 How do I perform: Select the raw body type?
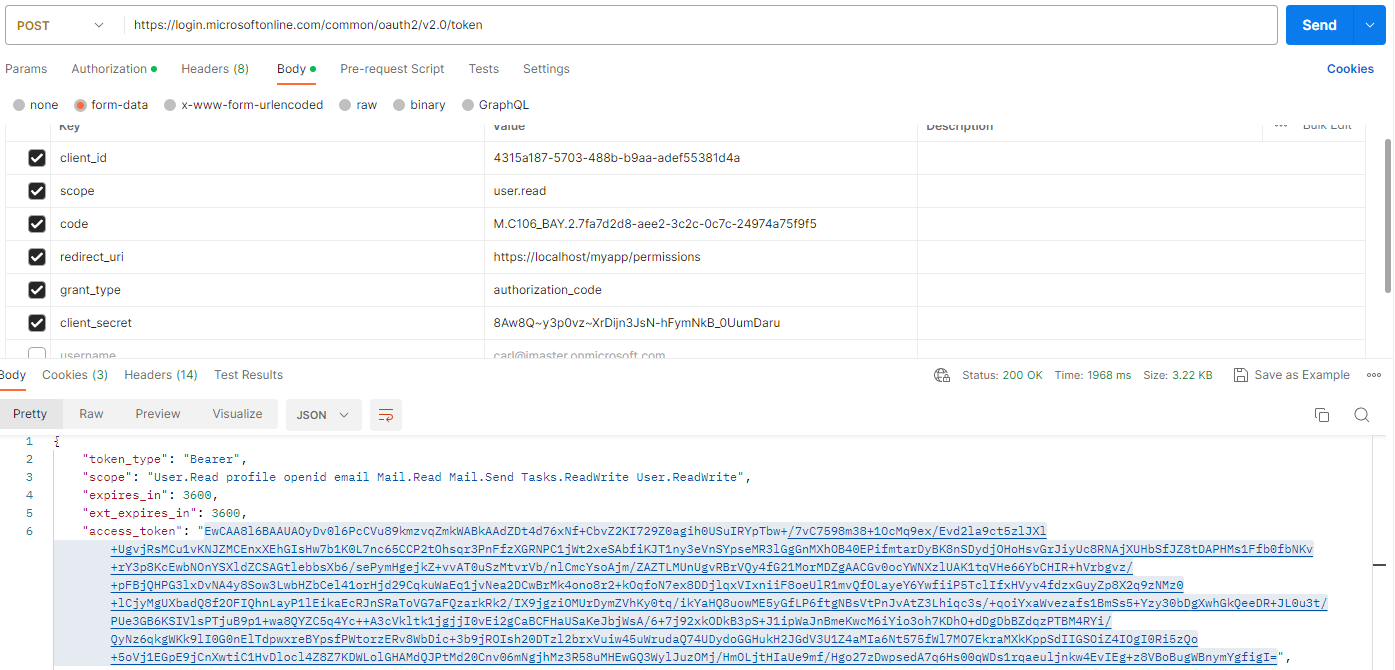(x=345, y=105)
